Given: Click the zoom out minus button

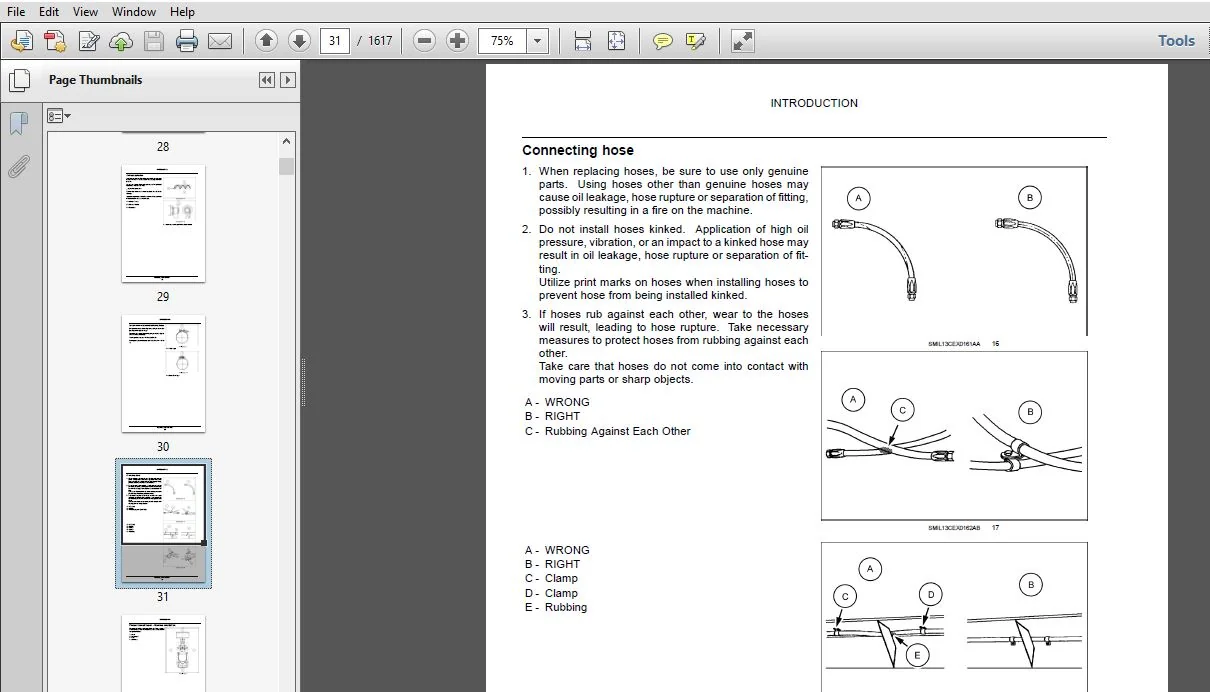Looking at the screenshot, I should click(425, 41).
